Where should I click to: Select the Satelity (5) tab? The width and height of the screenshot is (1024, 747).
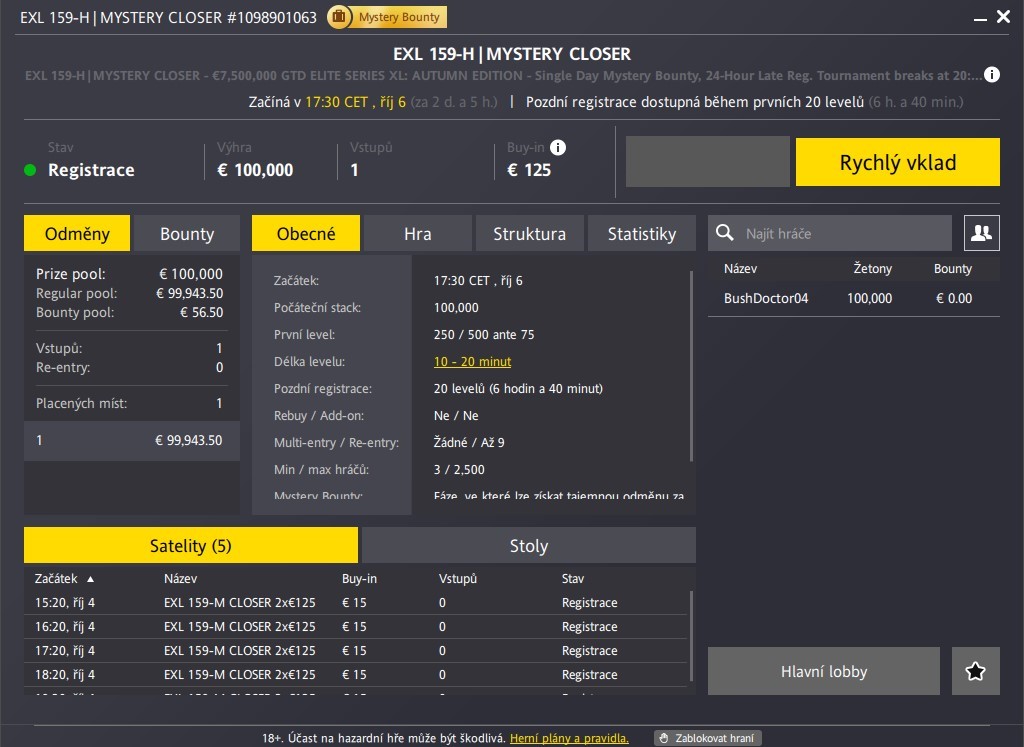pyautogui.click(x=190, y=545)
